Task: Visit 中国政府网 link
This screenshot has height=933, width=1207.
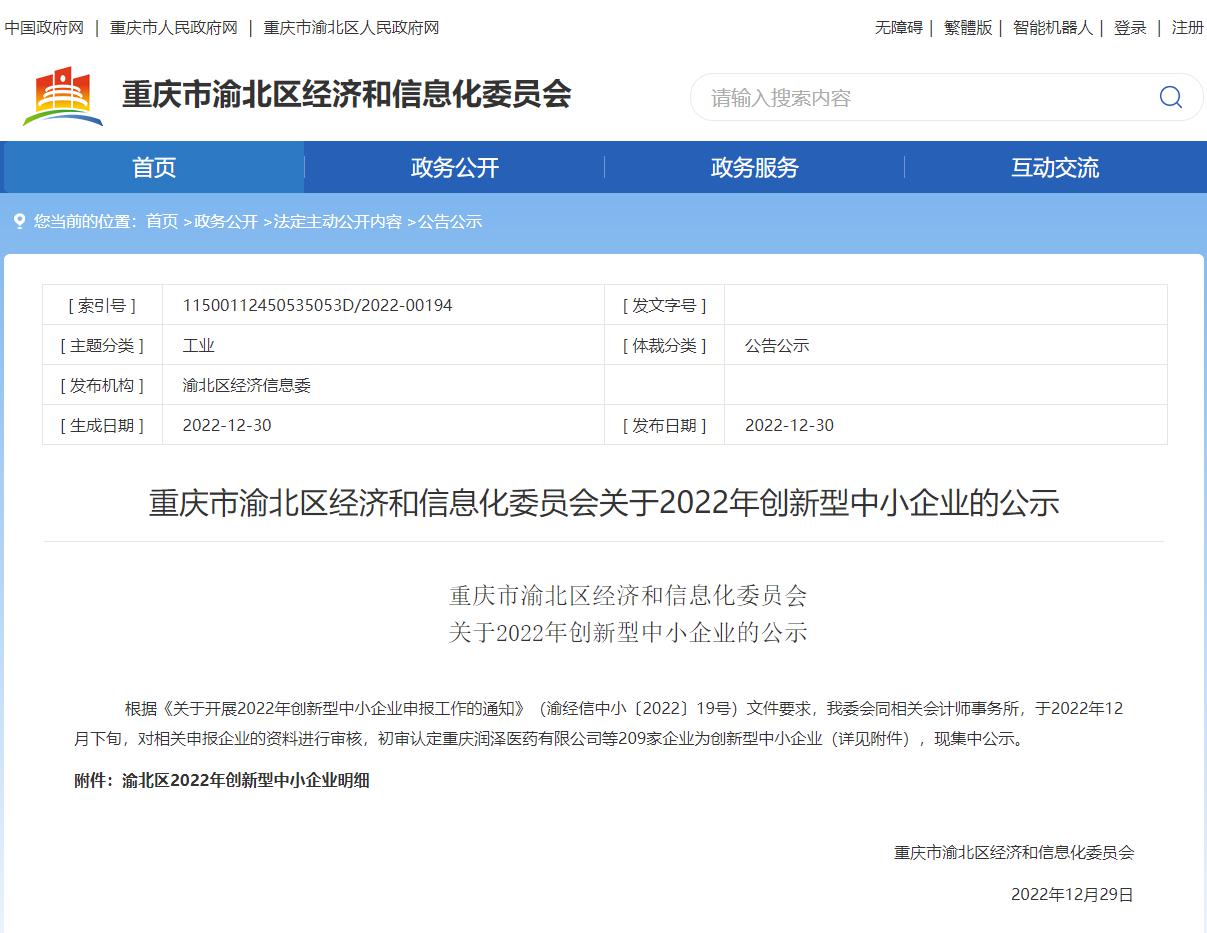Action: [x=47, y=28]
